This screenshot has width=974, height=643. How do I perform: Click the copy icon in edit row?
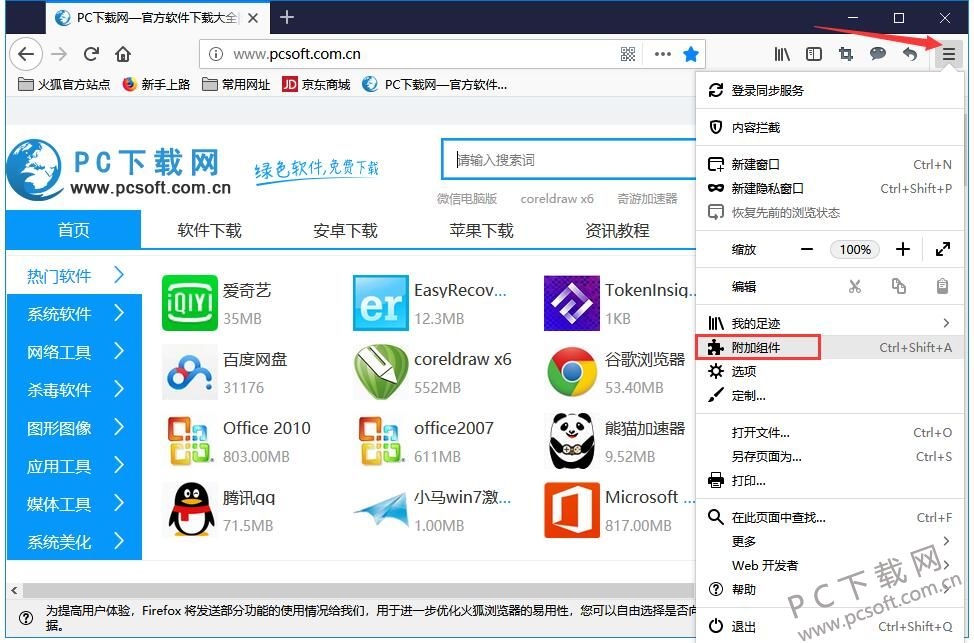899,286
